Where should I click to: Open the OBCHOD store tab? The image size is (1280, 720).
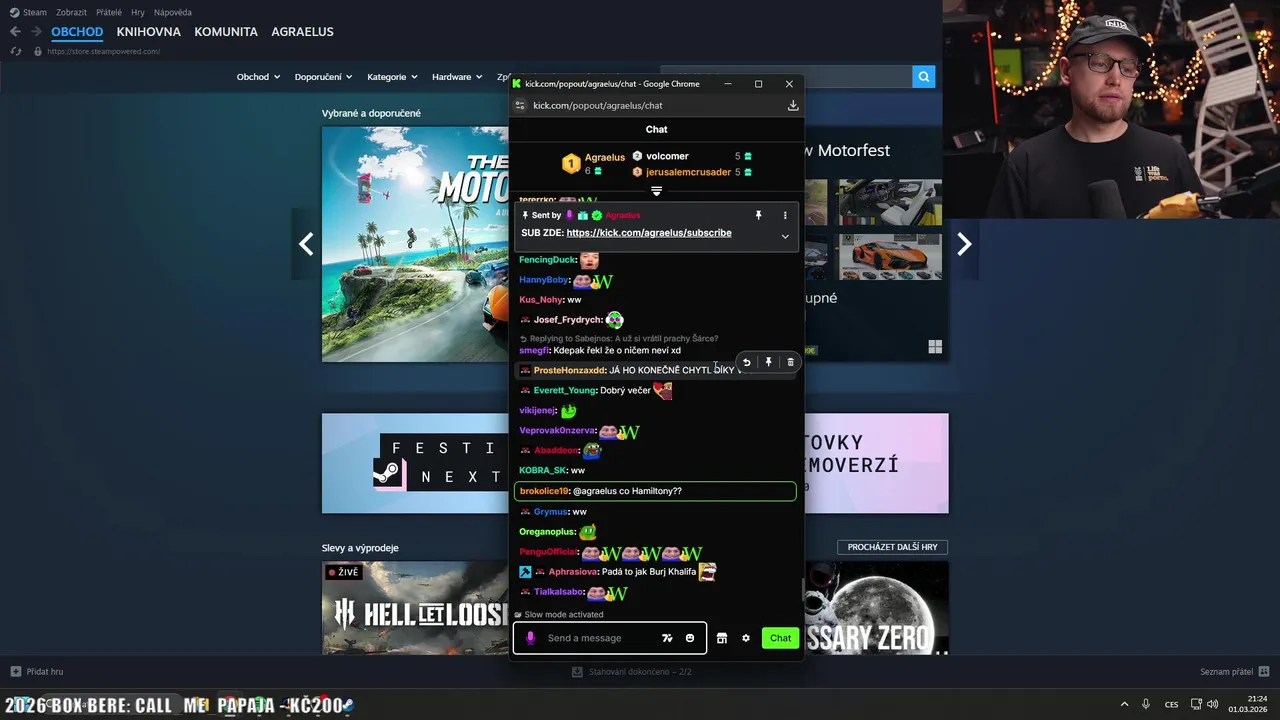77,32
